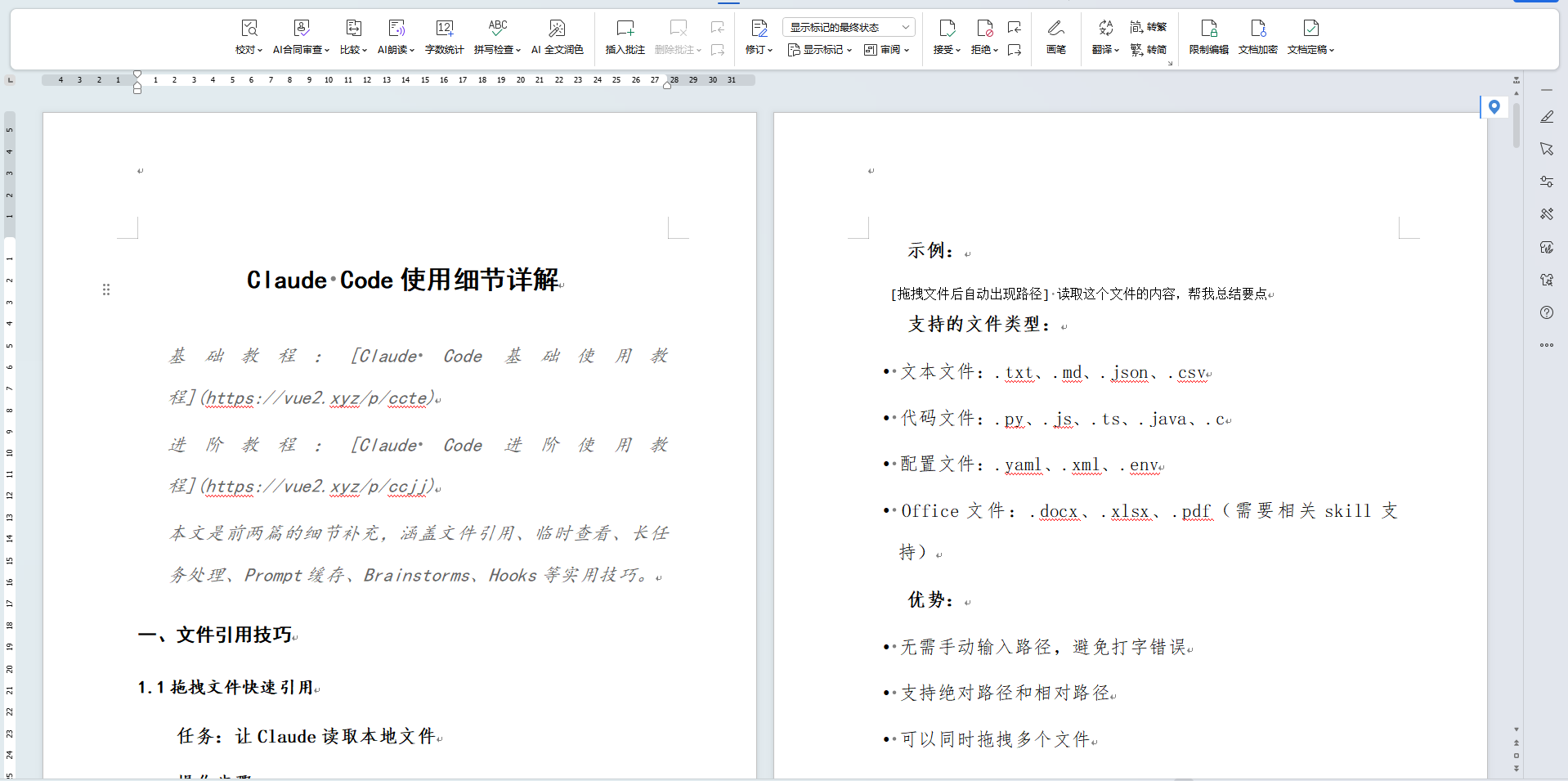This screenshot has height=781, width=1568.
Task: Expand the 显示标记 menu
Action: [x=820, y=50]
